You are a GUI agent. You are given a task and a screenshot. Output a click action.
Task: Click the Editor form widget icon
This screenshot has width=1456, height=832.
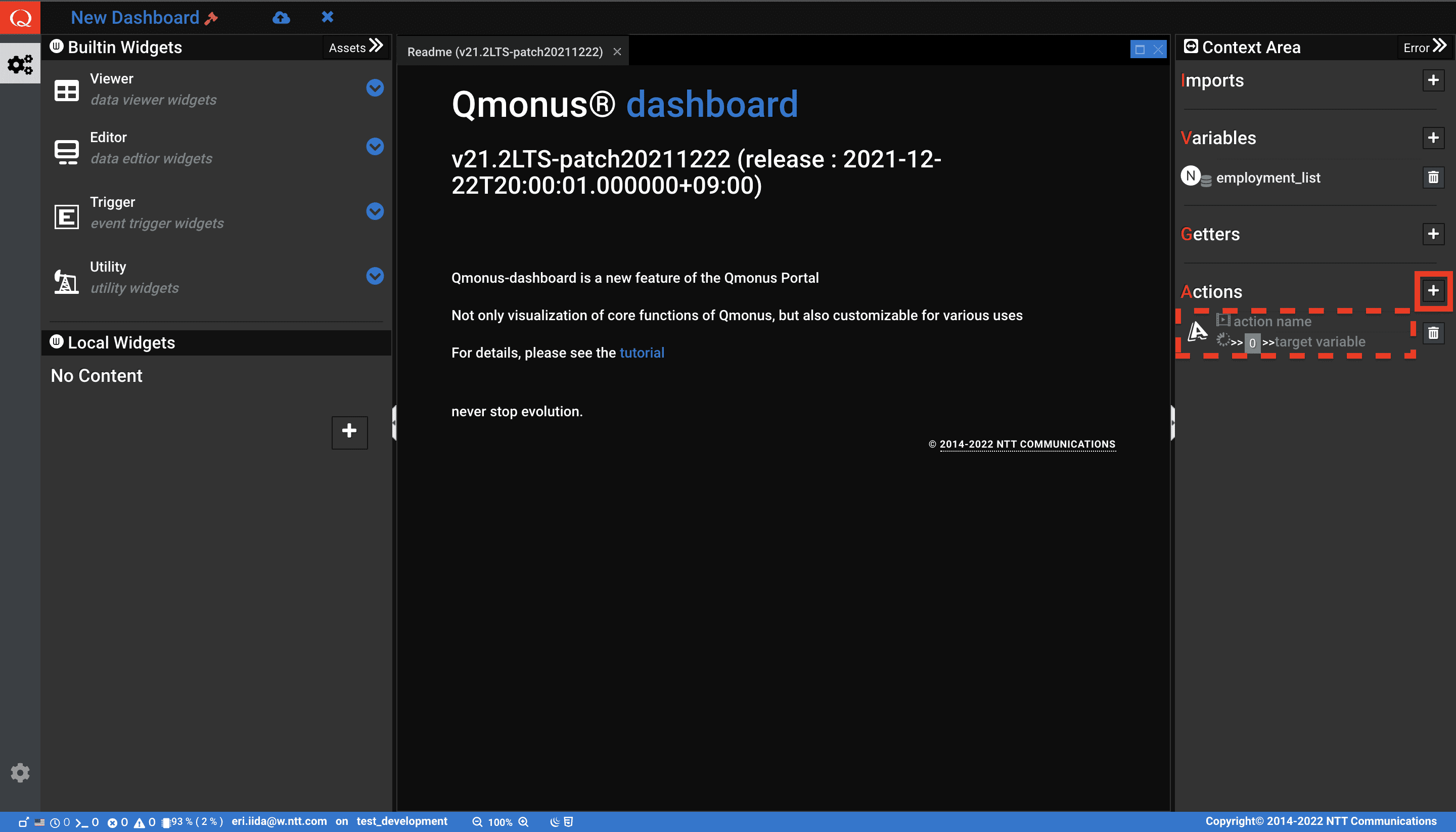click(x=66, y=152)
